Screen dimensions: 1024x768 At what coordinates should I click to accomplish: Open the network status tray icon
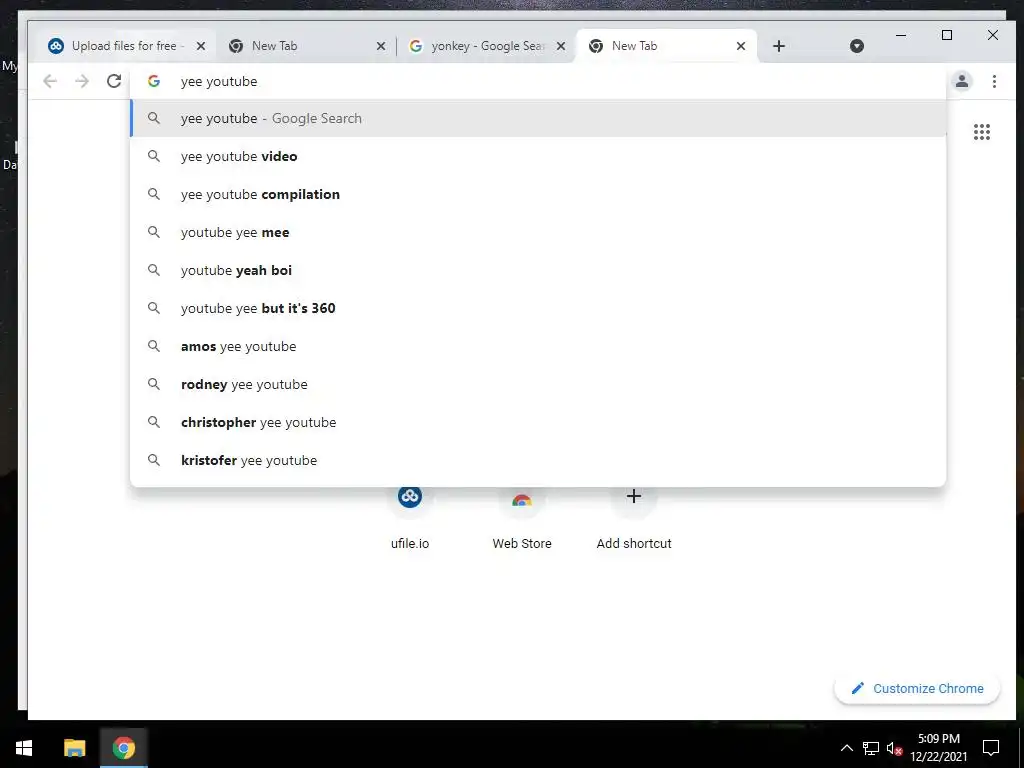[x=871, y=748]
